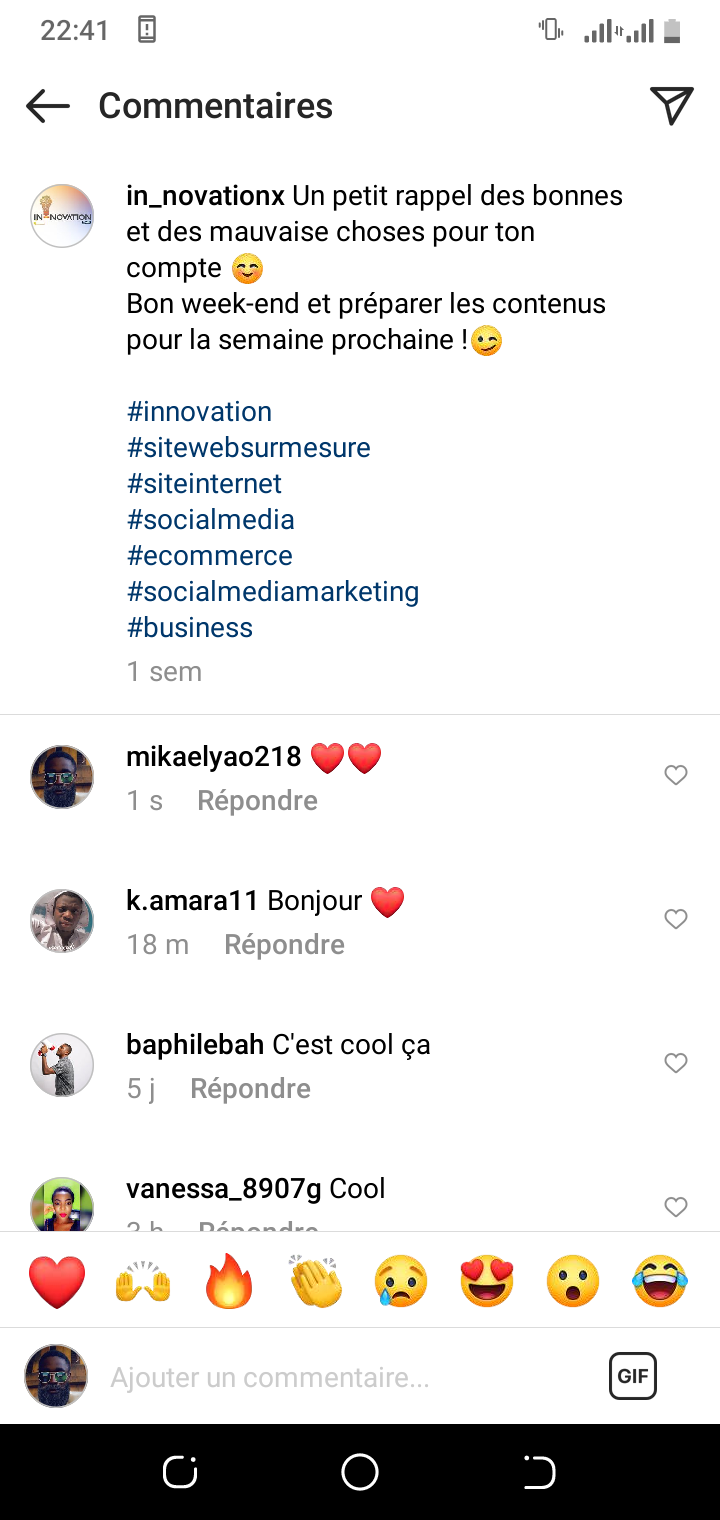Like k.amara11's comment with heart

click(676, 919)
